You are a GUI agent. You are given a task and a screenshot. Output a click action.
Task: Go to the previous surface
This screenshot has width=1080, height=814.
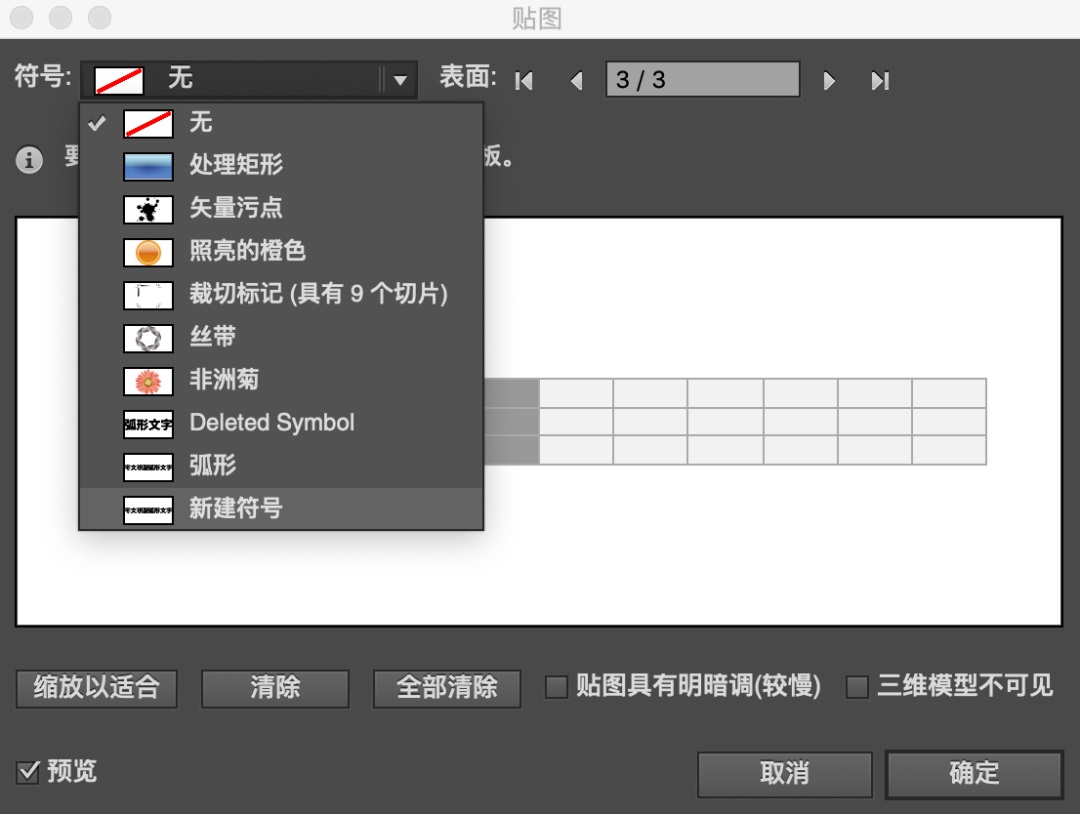(x=576, y=81)
